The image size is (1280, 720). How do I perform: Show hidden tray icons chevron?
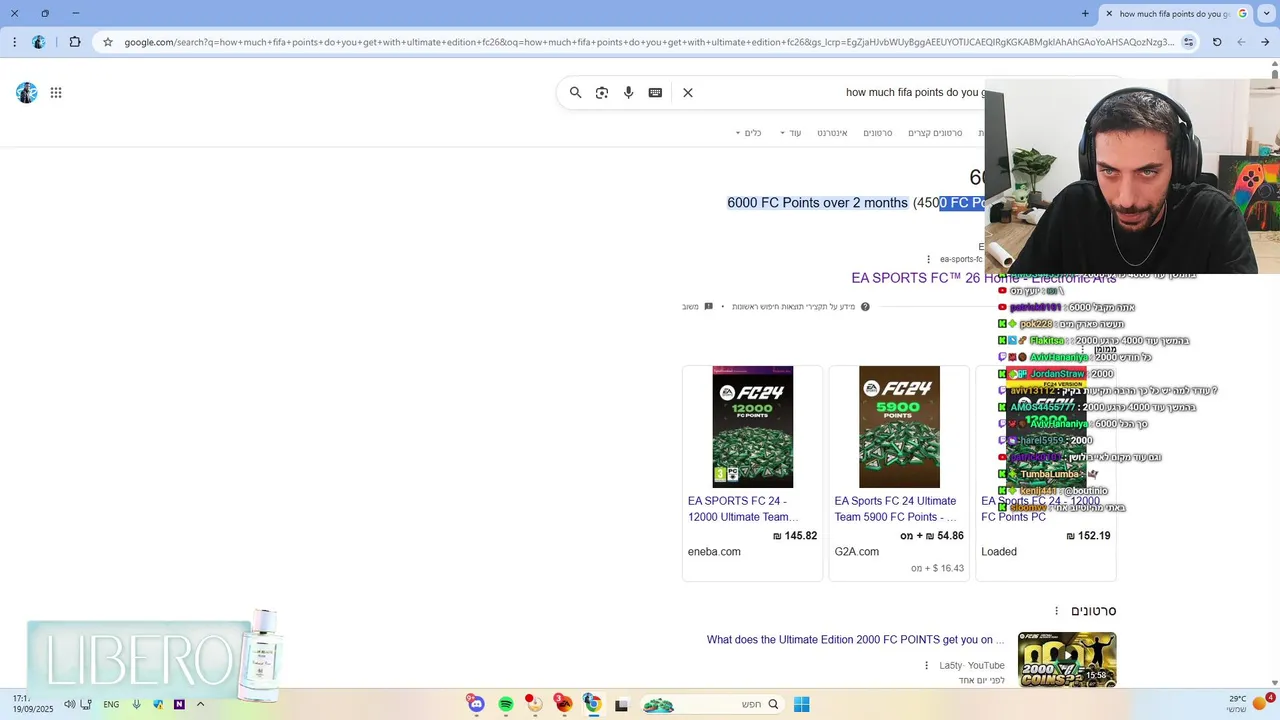click(x=200, y=704)
